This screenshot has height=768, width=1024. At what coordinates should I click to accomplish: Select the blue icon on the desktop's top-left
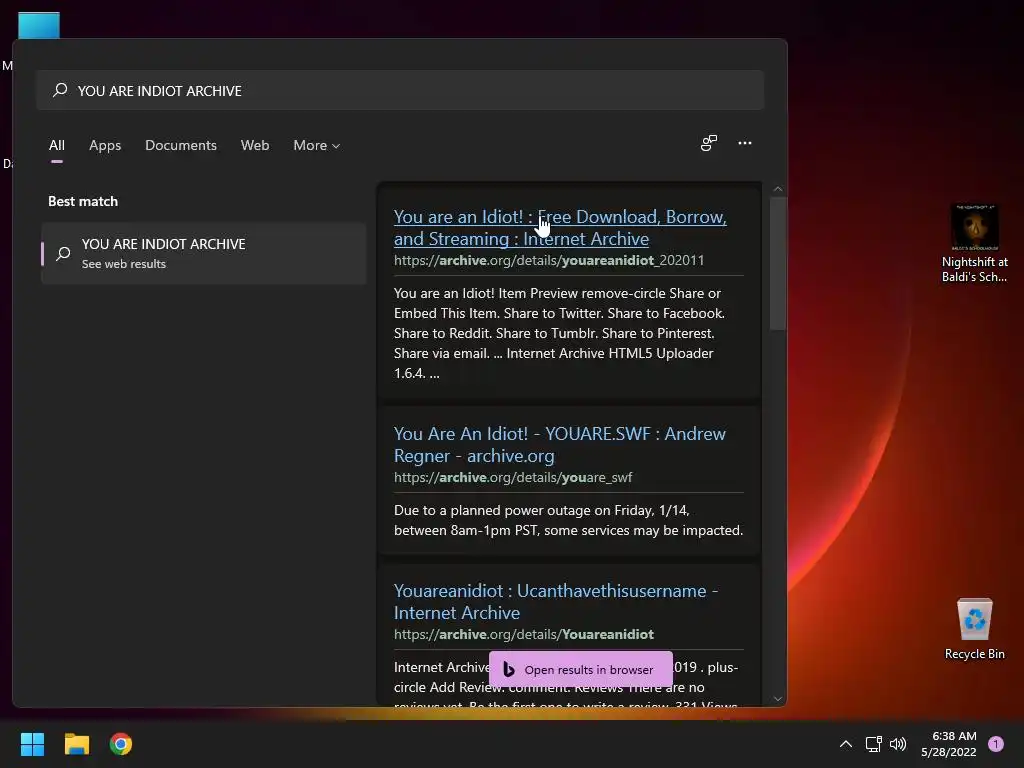(39, 25)
